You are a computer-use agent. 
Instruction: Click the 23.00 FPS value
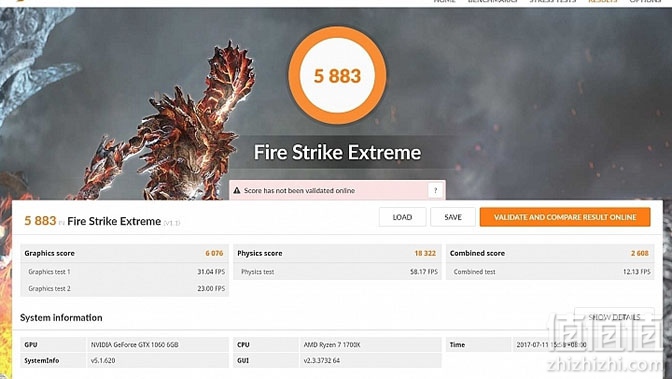[211, 288]
